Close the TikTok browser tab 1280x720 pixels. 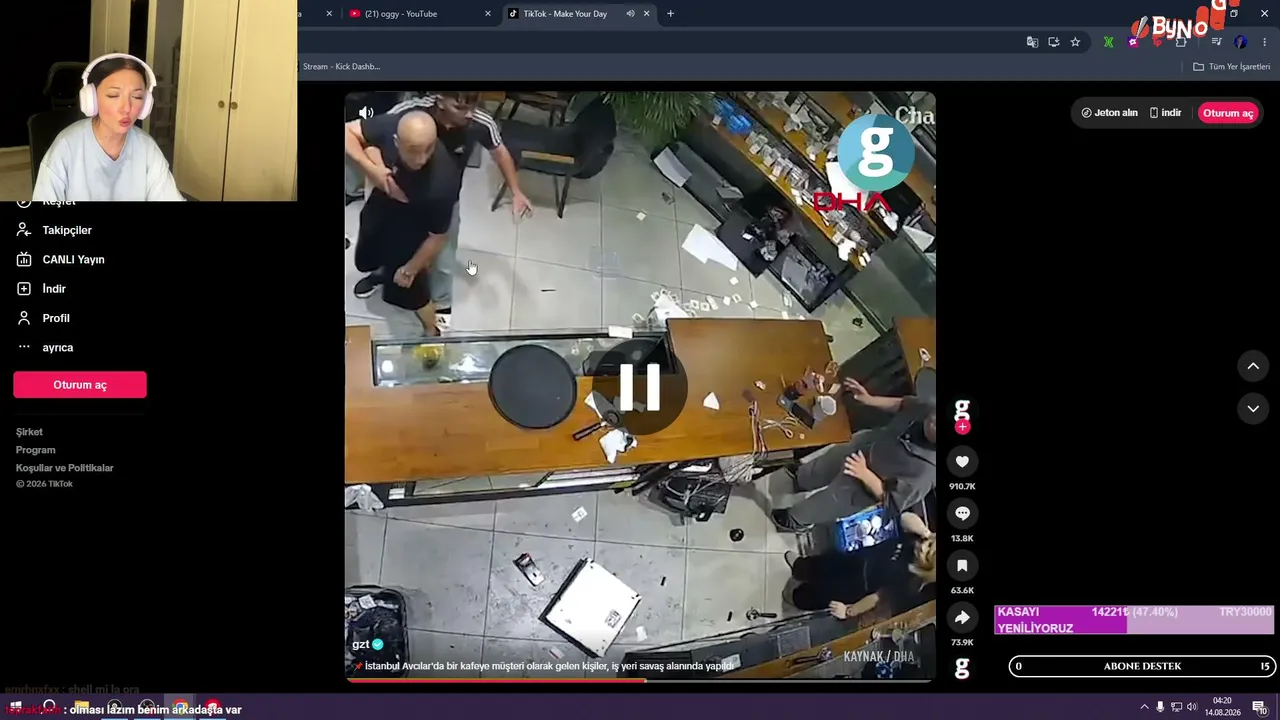[646, 14]
